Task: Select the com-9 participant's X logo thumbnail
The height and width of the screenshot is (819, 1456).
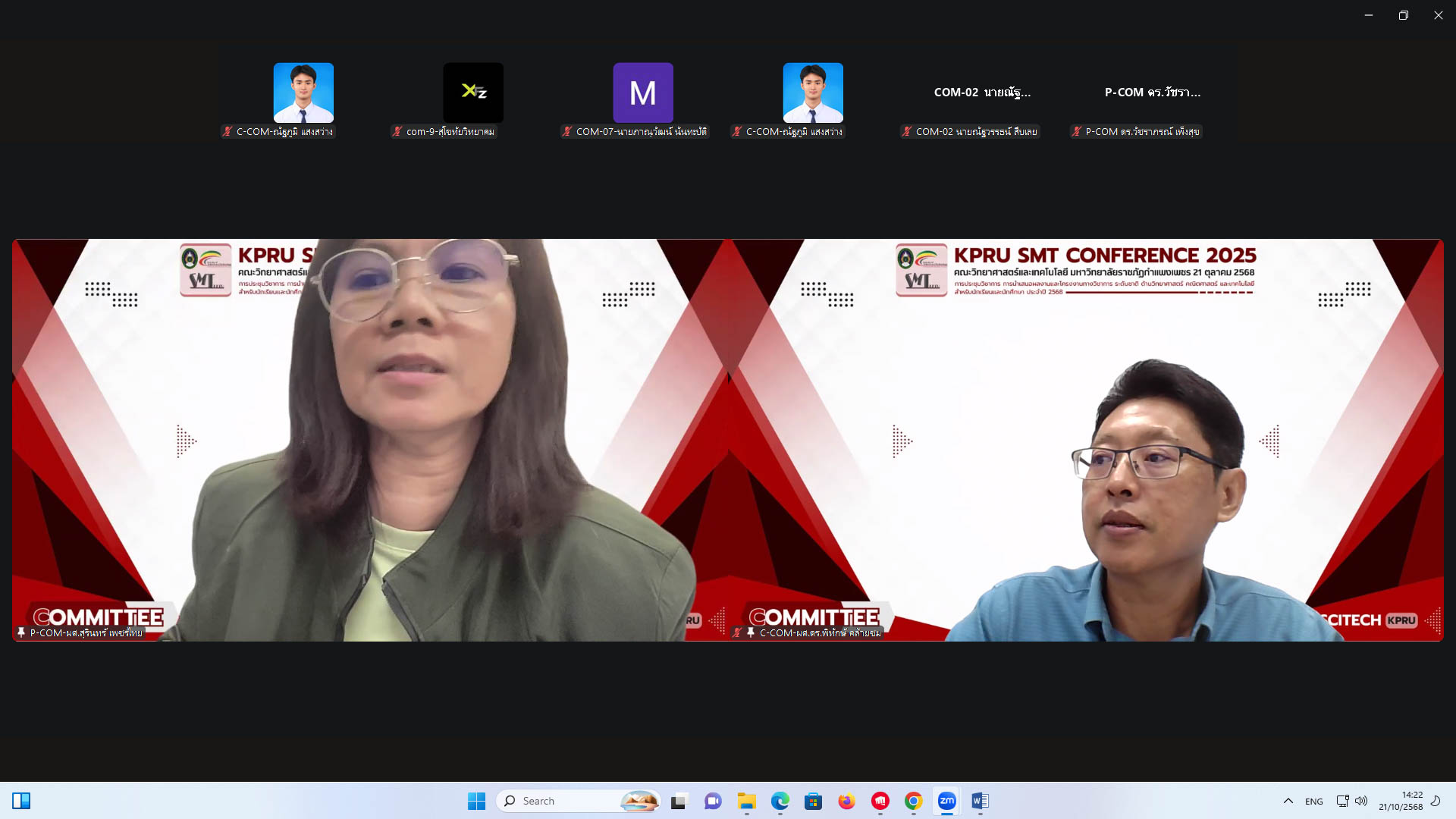Action: coord(473,93)
